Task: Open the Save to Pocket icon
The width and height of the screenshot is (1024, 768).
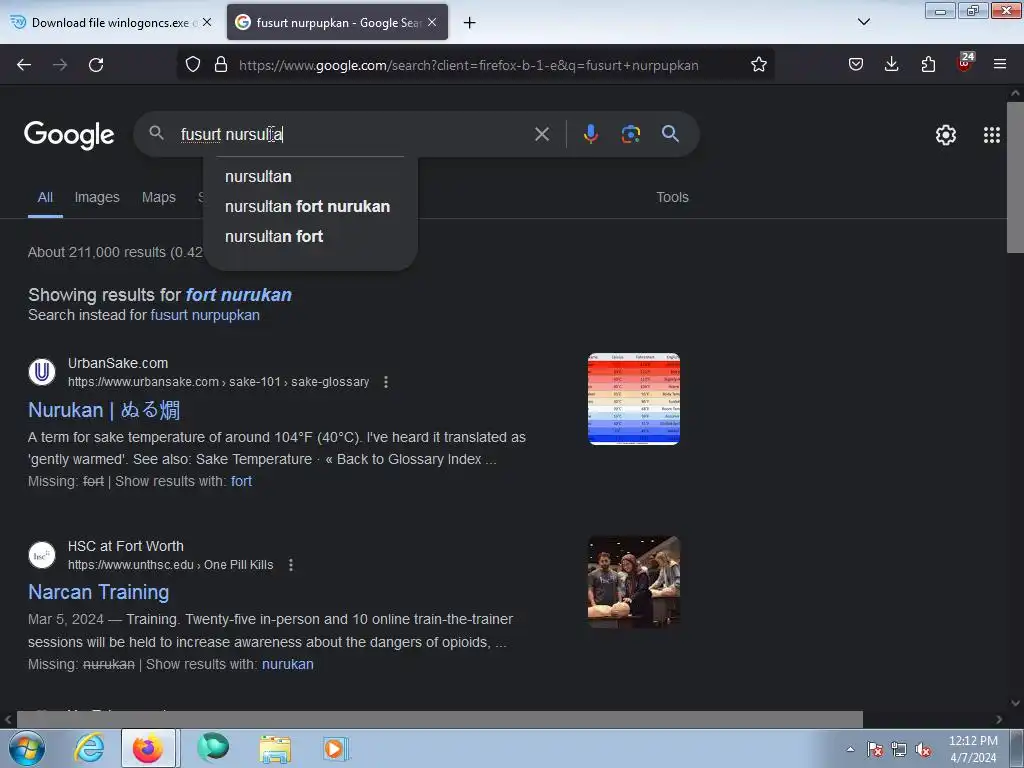Action: (856, 65)
